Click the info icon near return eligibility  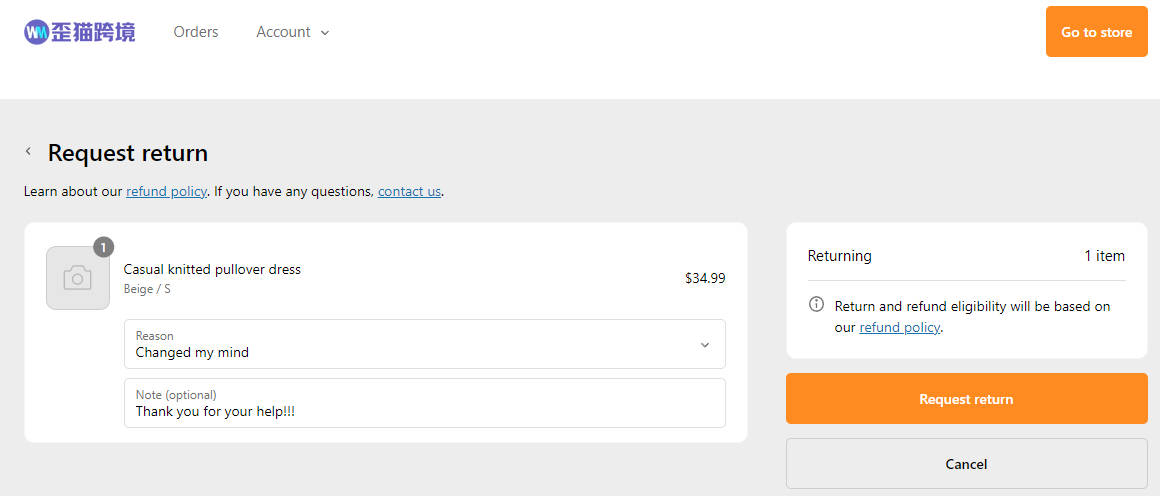pos(816,304)
